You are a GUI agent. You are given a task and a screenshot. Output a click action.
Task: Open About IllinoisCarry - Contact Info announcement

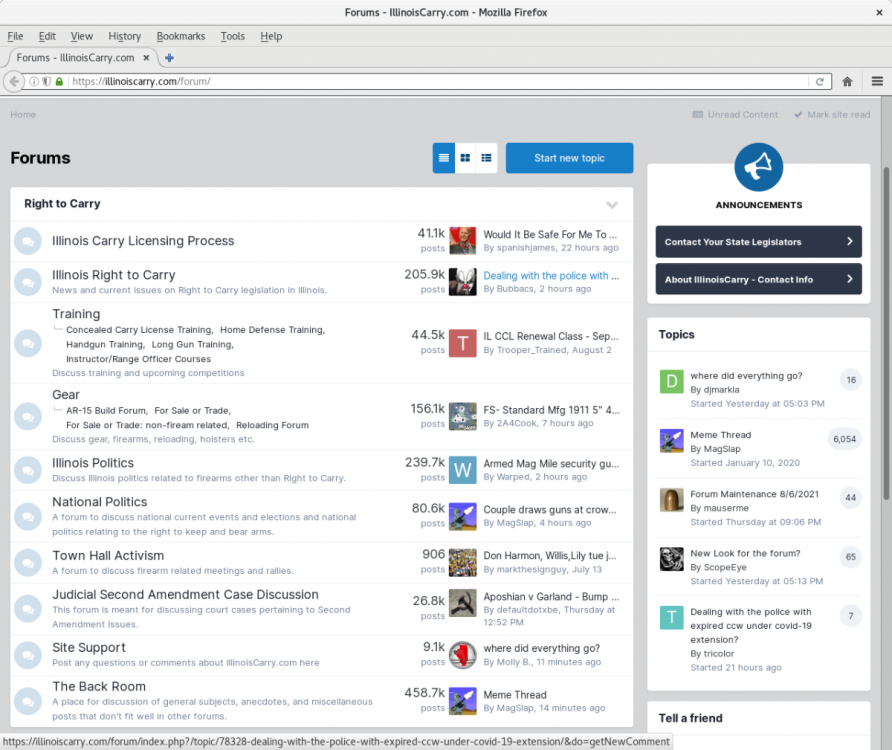tap(758, 279)
